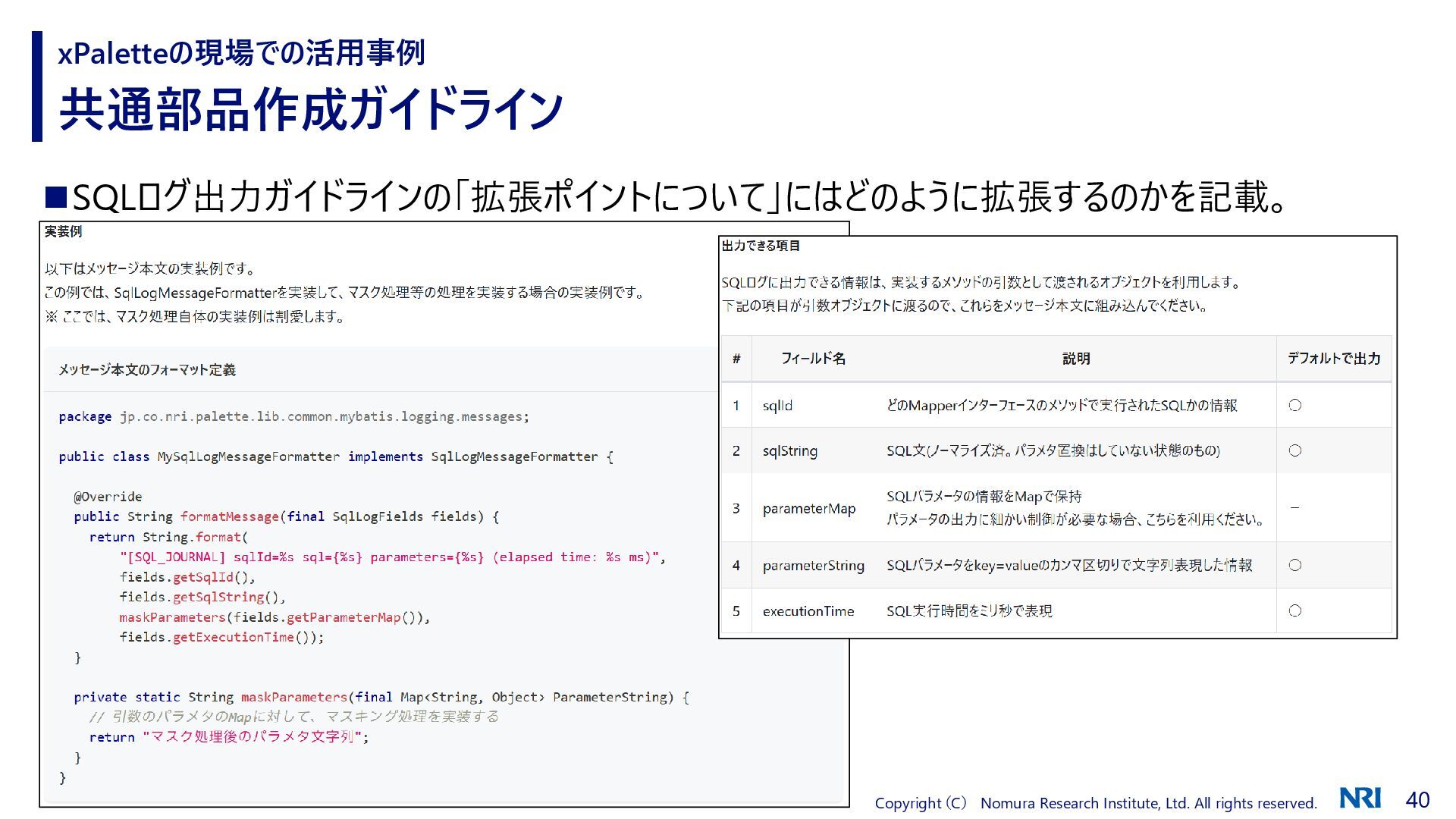Click the slide title 共通部品作成ガイドライン
The image size is (1456, 819).
[311, 110]
